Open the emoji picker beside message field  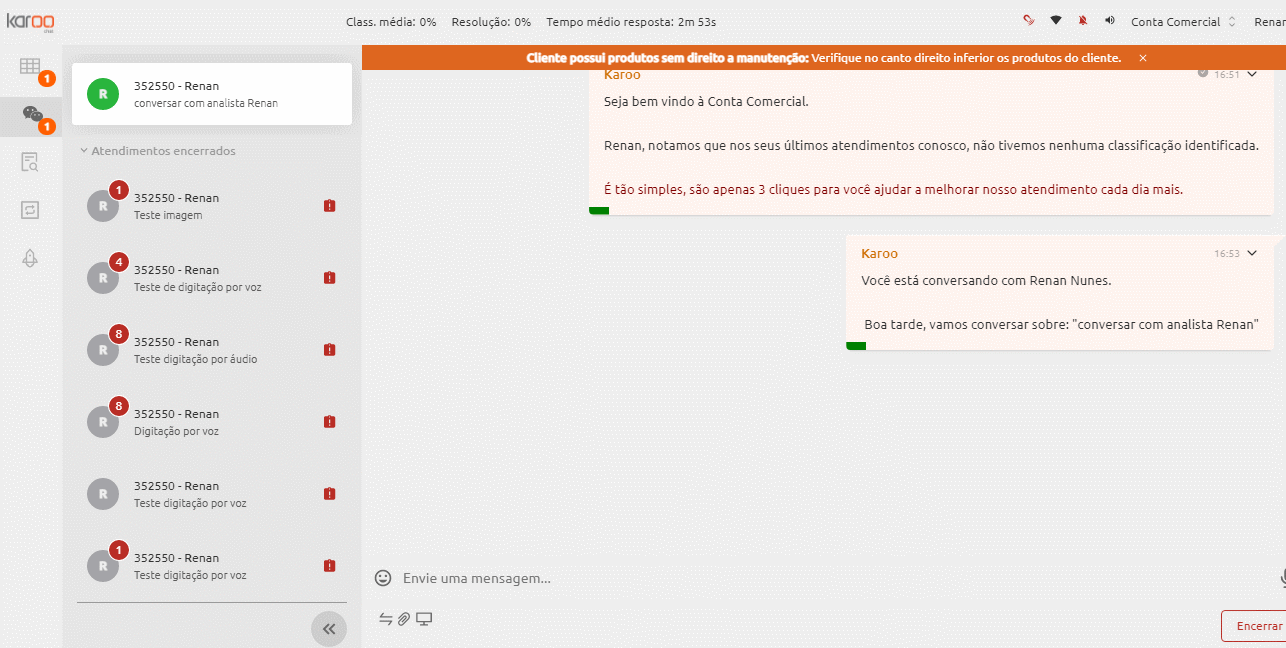(382, 578)
